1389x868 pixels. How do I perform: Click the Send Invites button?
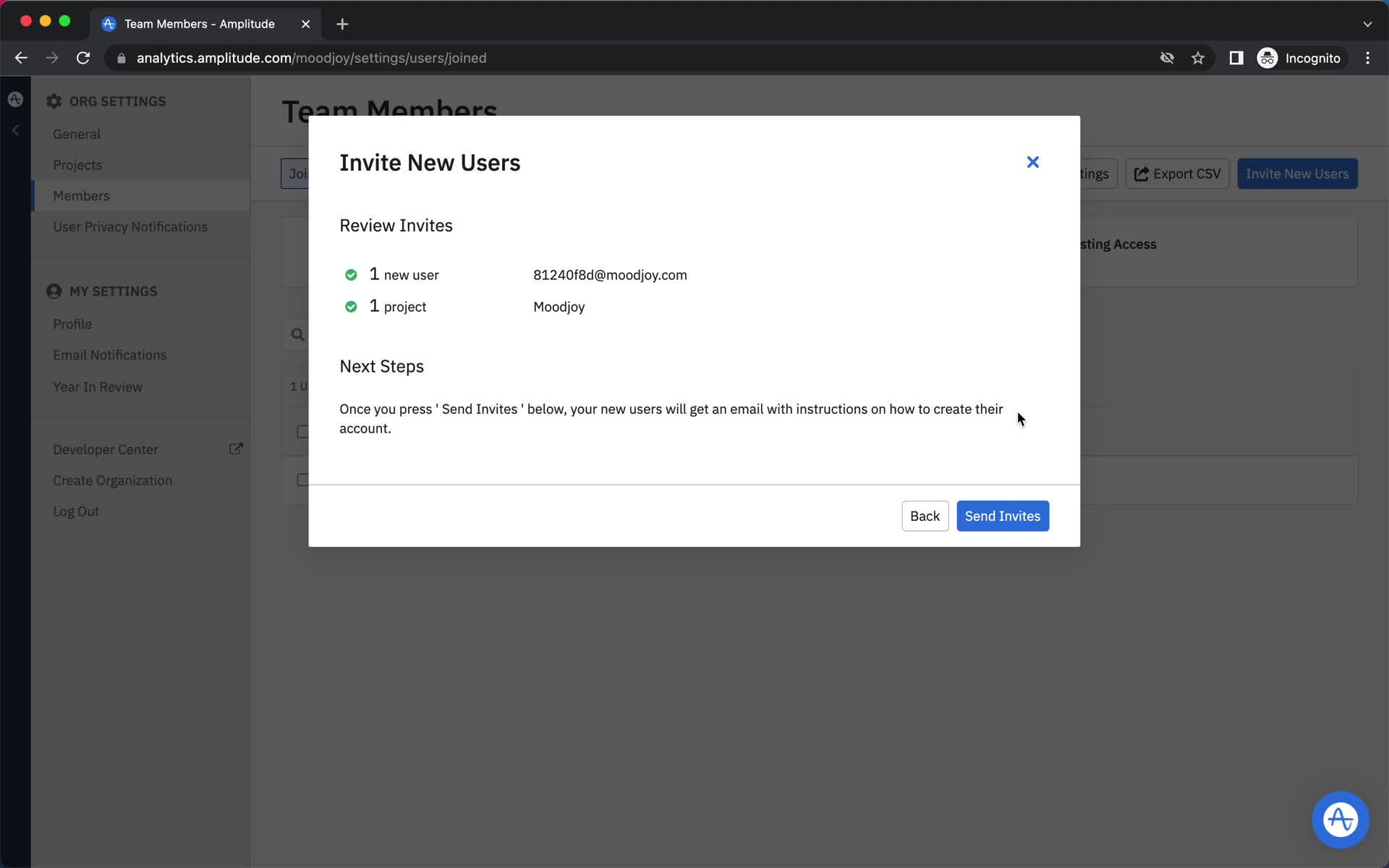(x=1002, y=515)
